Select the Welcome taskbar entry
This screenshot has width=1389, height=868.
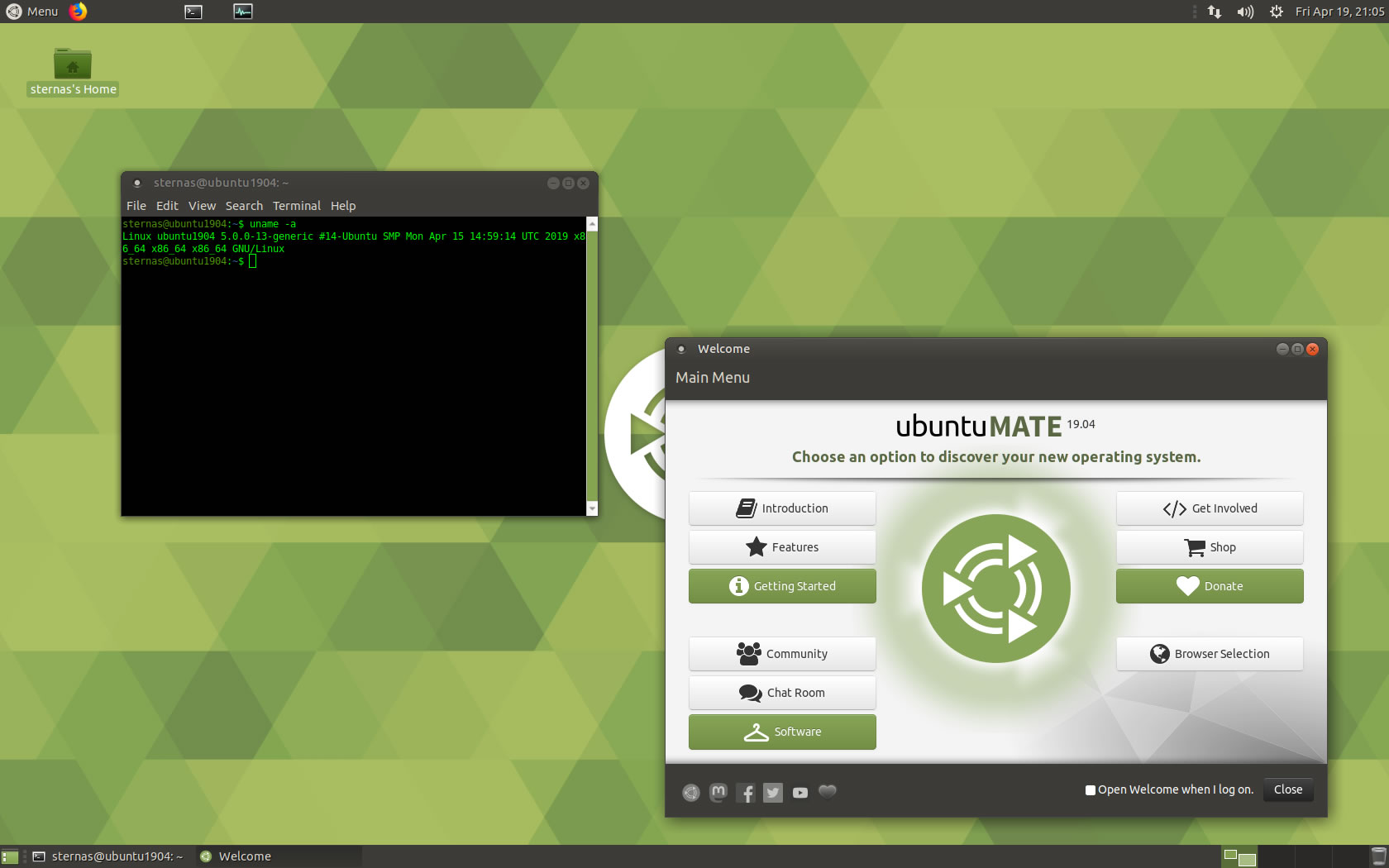click(x=279, y=856)
